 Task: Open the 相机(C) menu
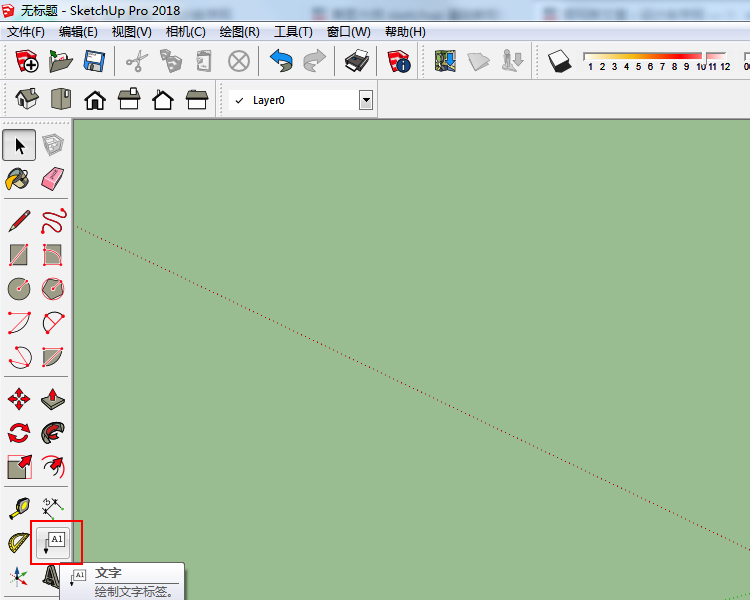185,32
